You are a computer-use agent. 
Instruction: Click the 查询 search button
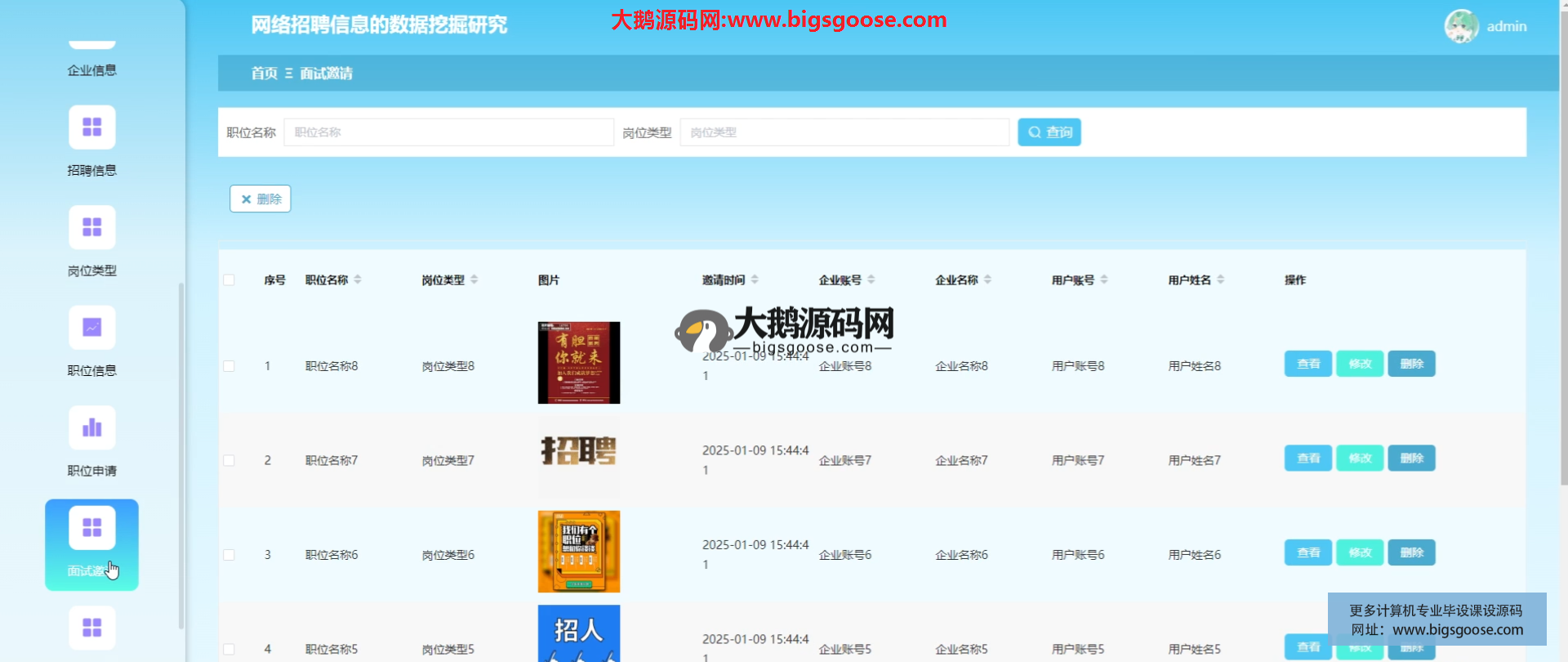1049,132
